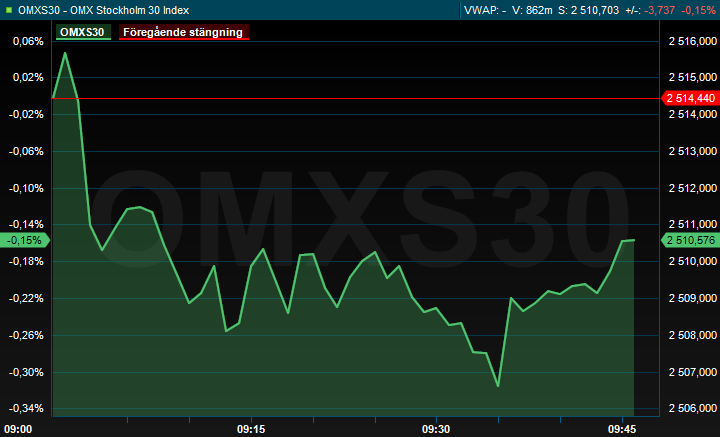This screenshot has height=437, width=720.
Task: Click the 09:00 time axis label
Action: point(18,429)
